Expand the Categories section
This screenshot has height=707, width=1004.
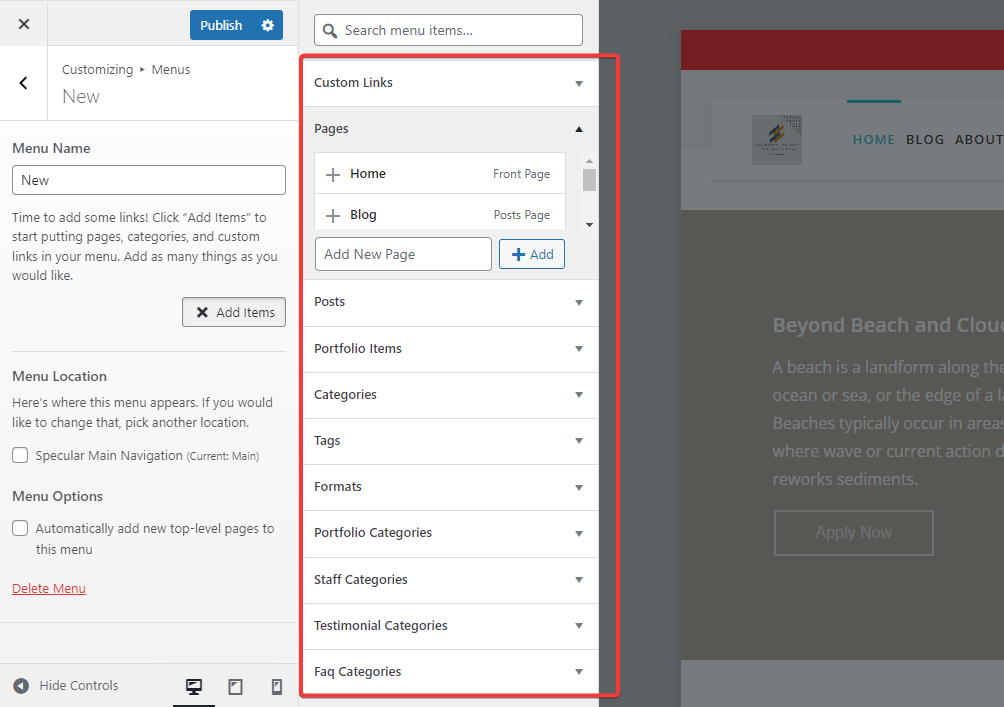[449, 395]
